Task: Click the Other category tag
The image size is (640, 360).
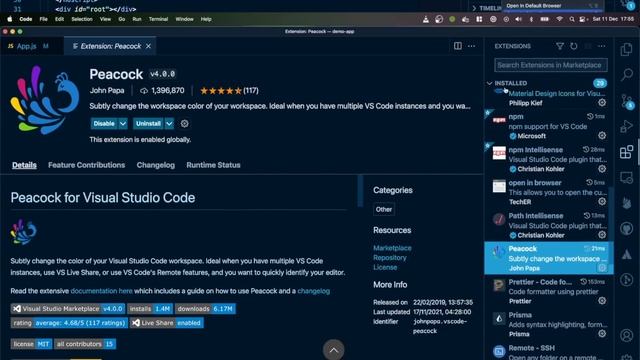Action: coord(384,209)
